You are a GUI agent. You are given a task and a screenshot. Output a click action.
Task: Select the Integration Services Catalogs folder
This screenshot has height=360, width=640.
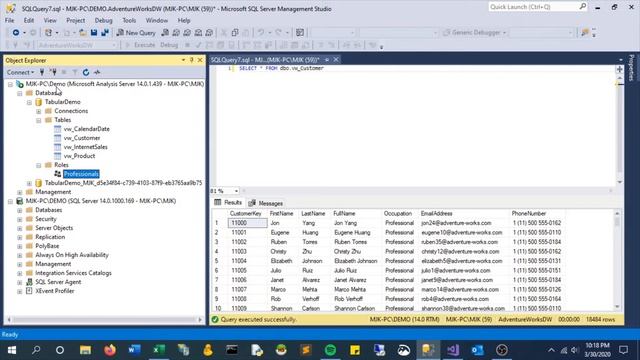73,273
